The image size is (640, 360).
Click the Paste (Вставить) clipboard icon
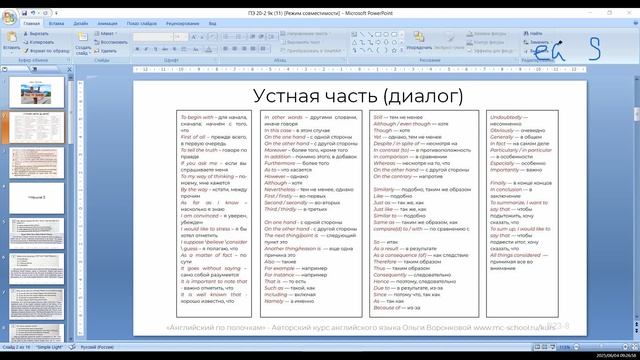[11, 38]
